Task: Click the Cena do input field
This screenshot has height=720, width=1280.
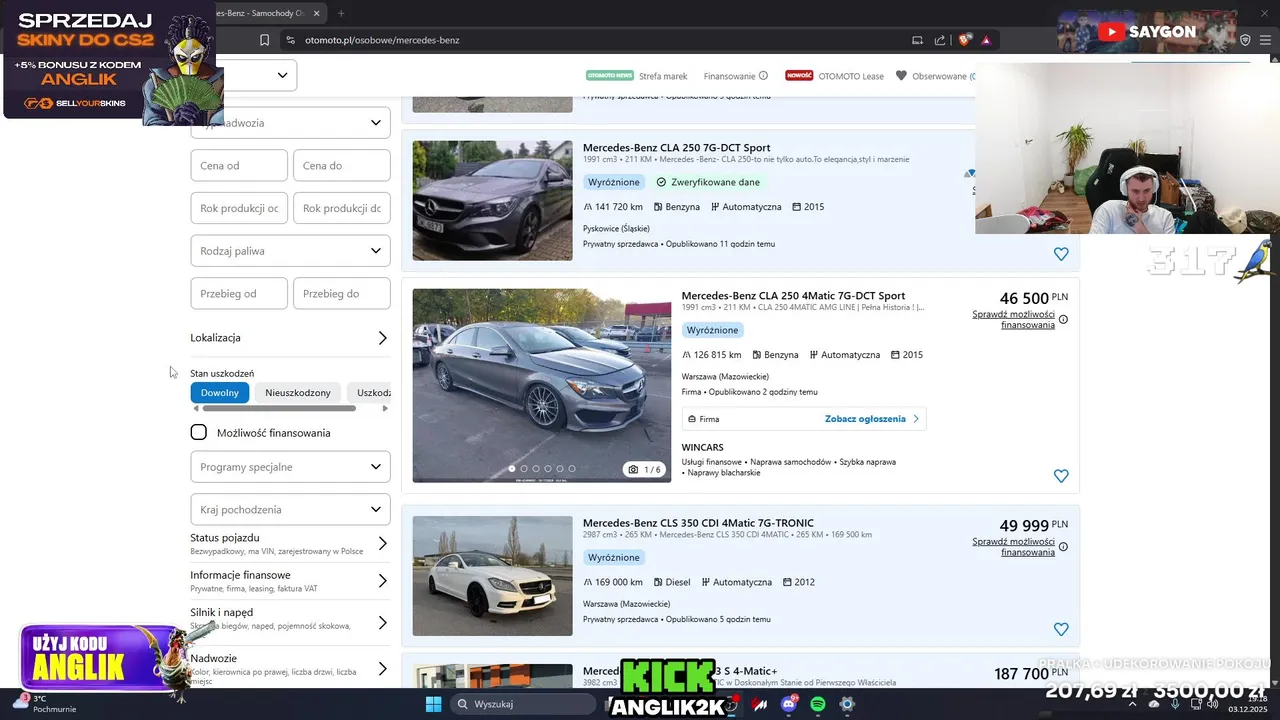Action: [342, 165]
